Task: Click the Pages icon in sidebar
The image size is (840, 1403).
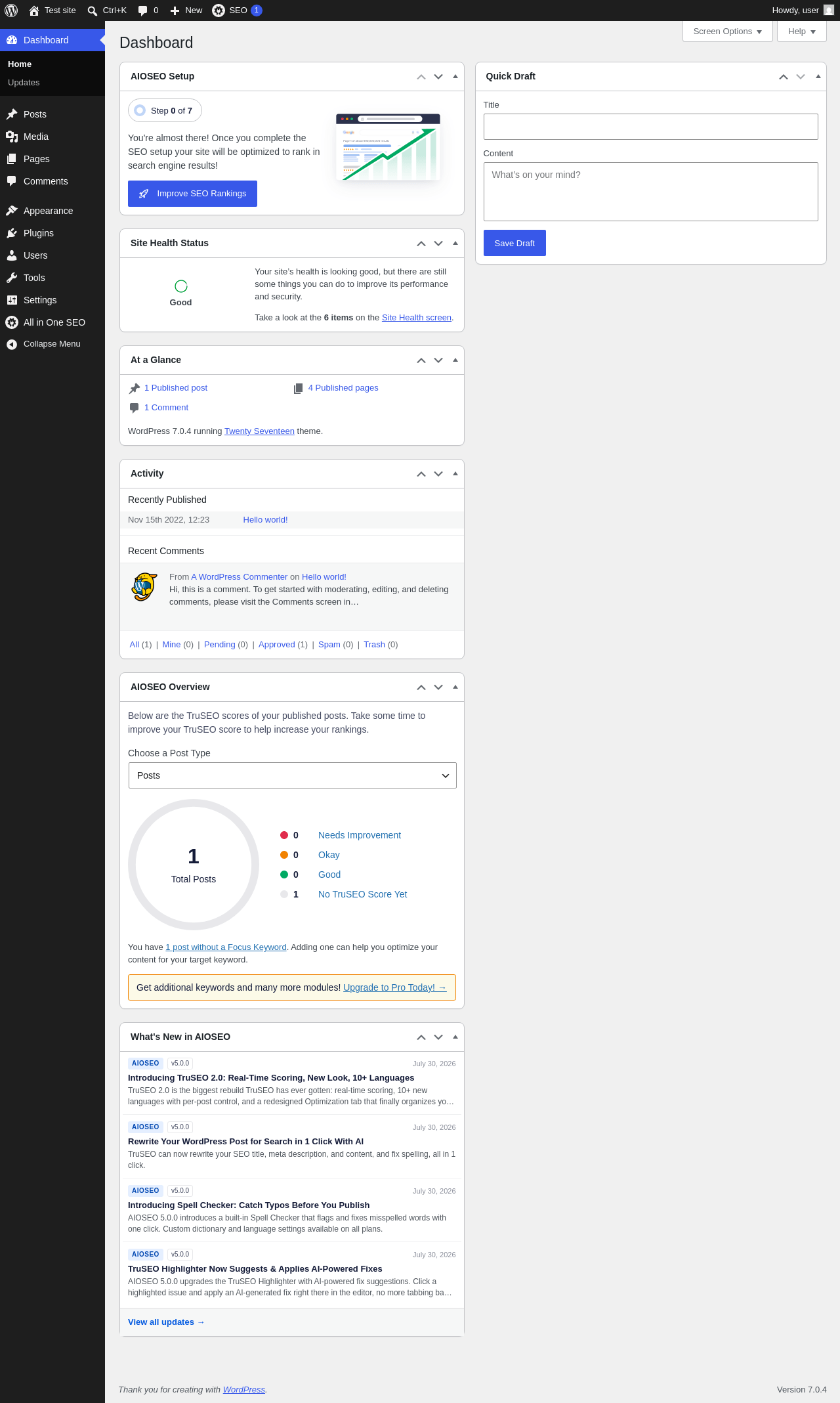Action: tap(12, 159)
